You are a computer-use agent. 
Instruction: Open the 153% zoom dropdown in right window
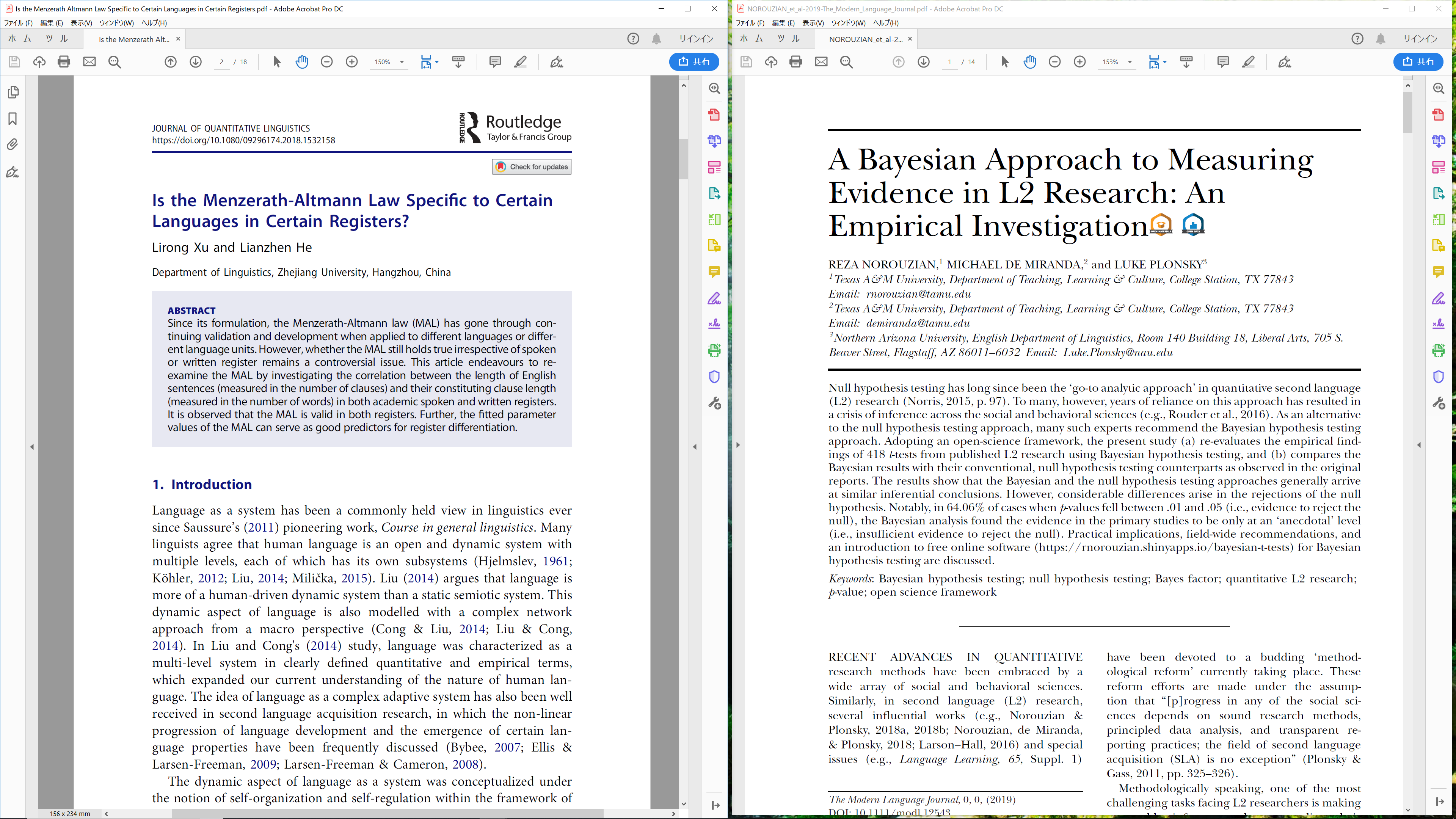pyautogui.click(x=1130, y=62)
